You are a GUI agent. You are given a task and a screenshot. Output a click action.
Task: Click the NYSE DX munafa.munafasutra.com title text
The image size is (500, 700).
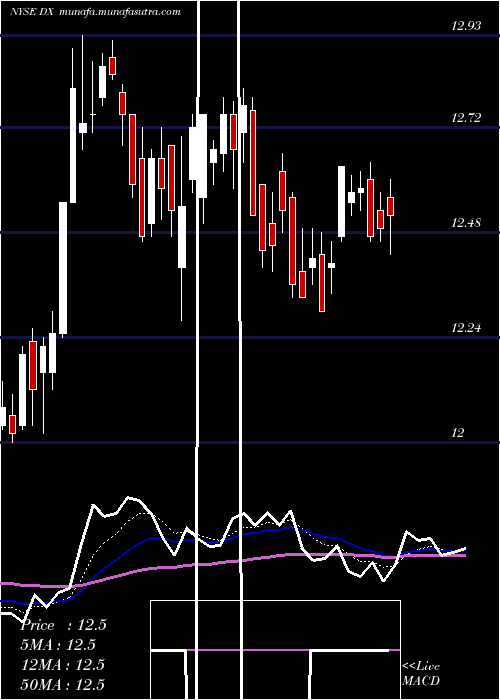click(x=95, y=12)
